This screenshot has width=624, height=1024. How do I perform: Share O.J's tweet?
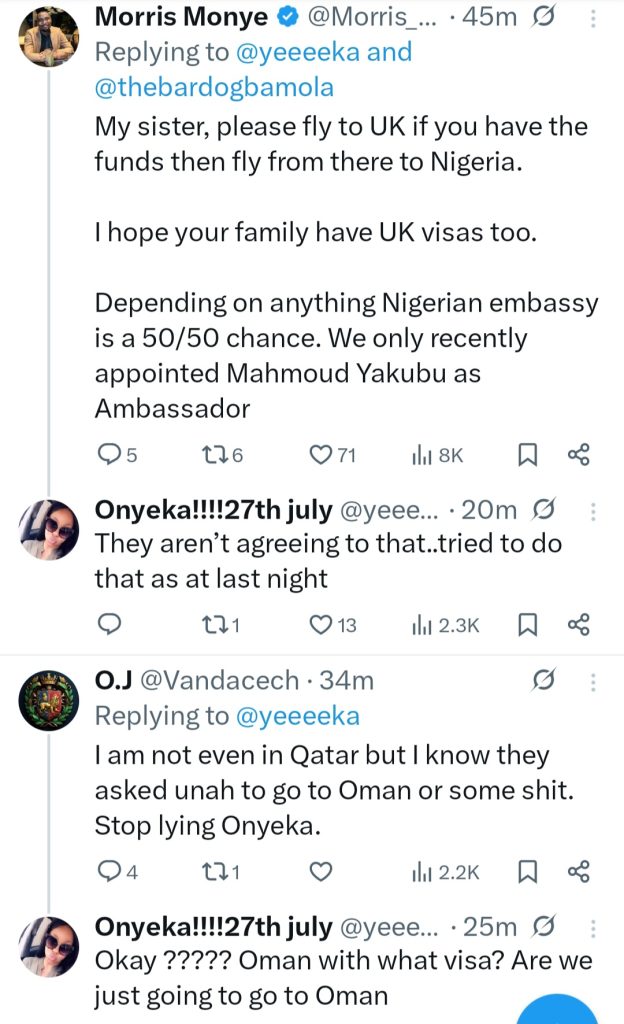[578, 872]
